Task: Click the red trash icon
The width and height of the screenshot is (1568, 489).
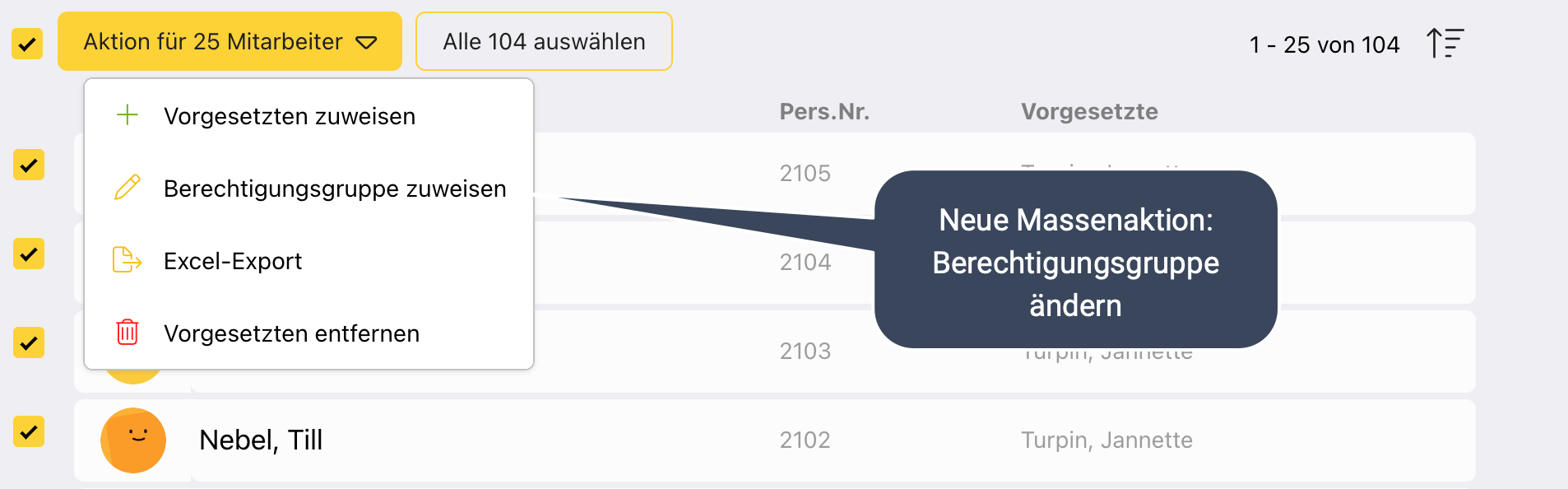Action: (x=128, y=333)
